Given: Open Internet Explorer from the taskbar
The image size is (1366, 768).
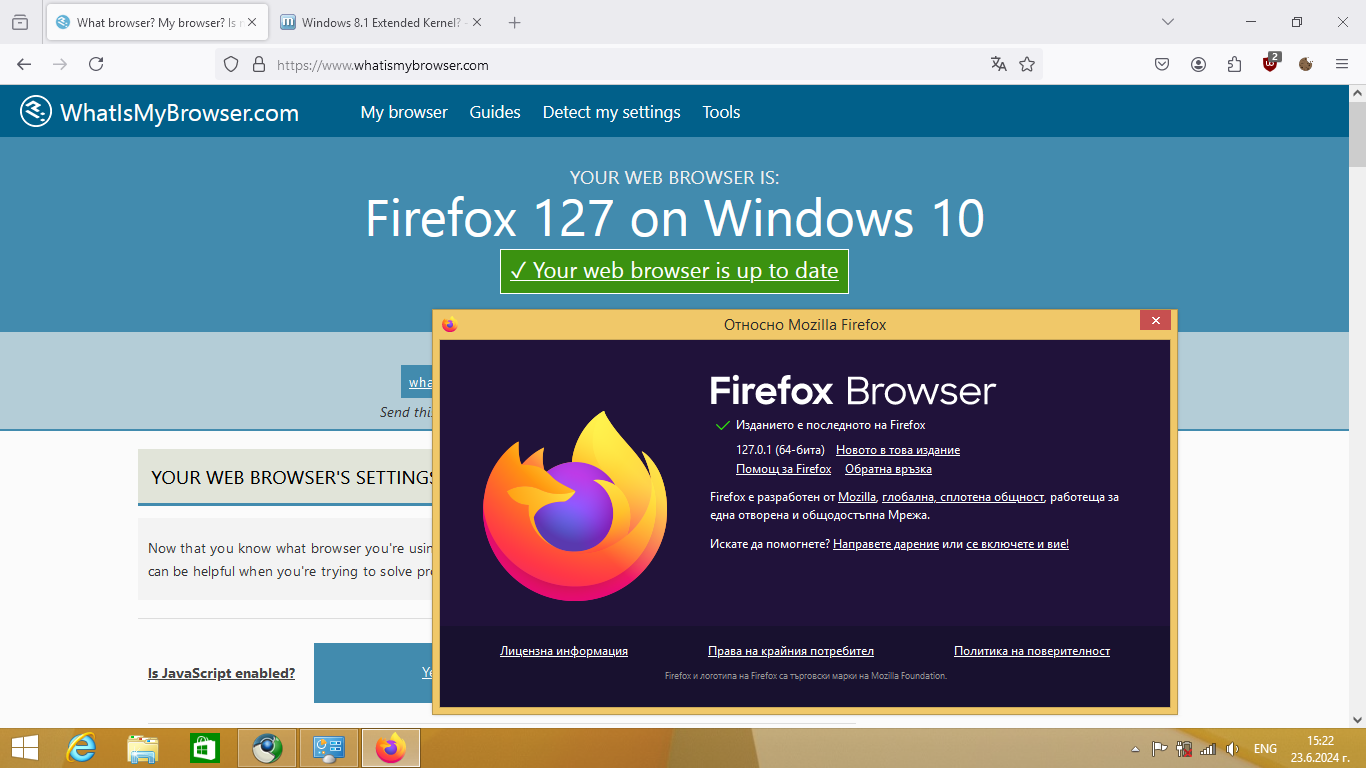Looking at the screenshot, I should [81, 748].
